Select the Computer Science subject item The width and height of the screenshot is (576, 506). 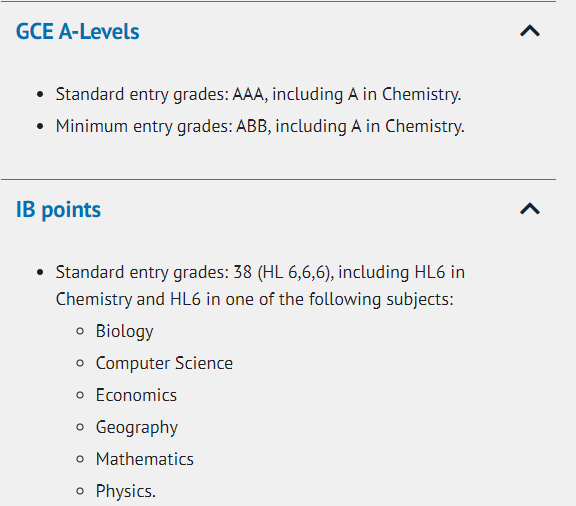tap(164, 363)
